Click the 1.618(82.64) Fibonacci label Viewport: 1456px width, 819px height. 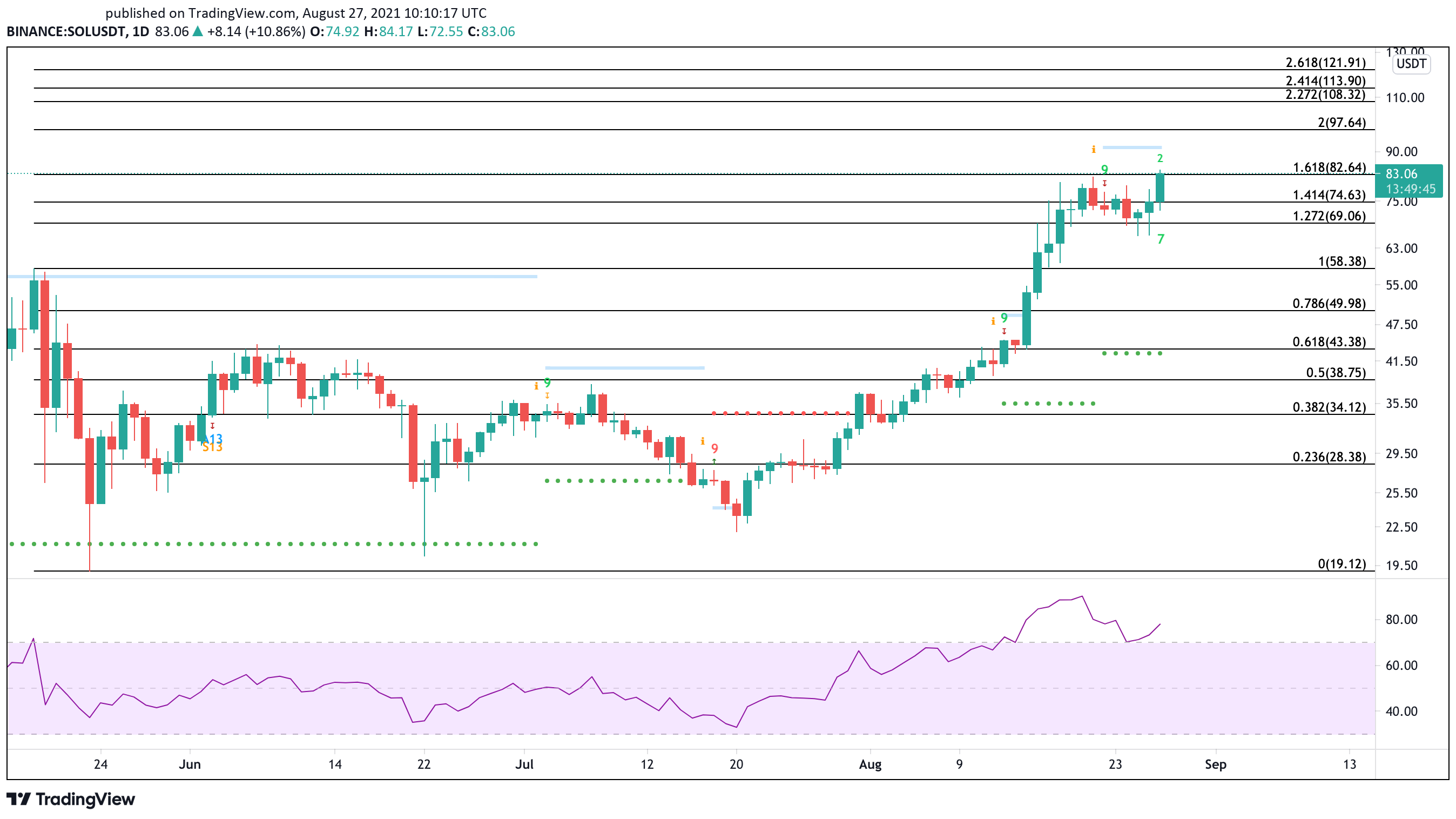pyautogui.click(x=1330, y=167)
